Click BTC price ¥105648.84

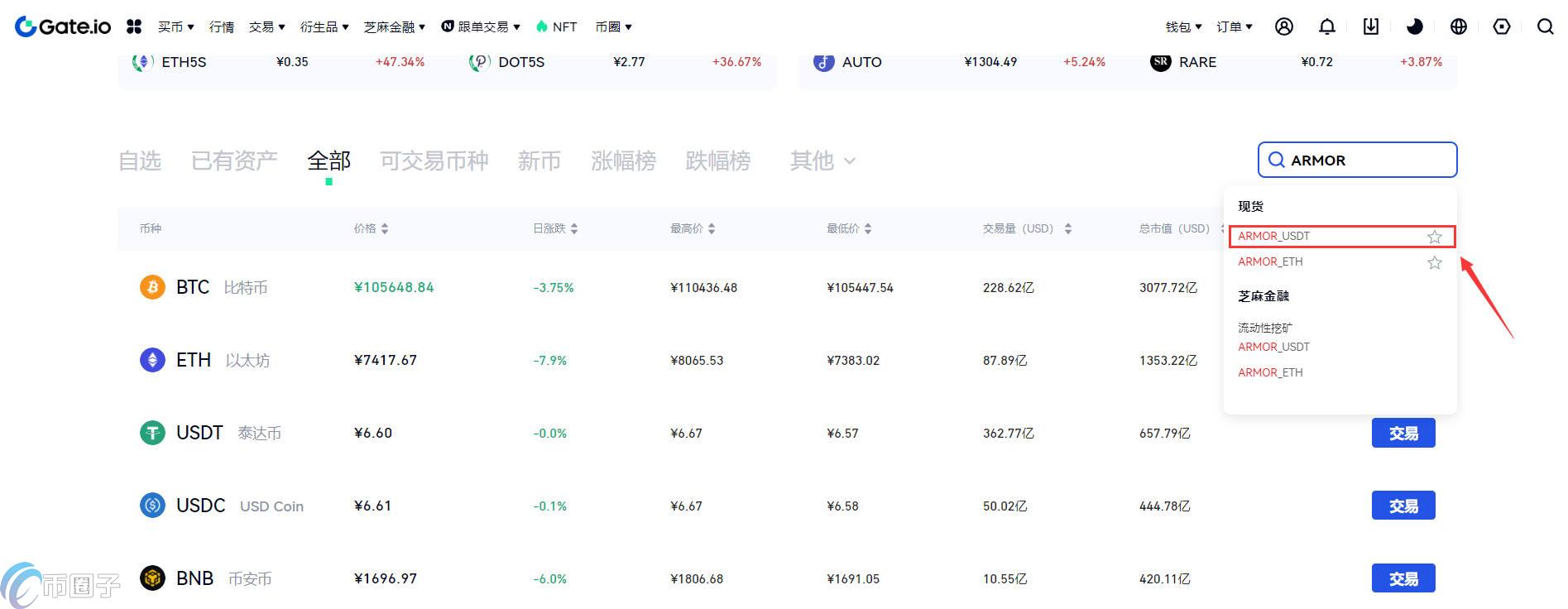click(x=394, y=287)
